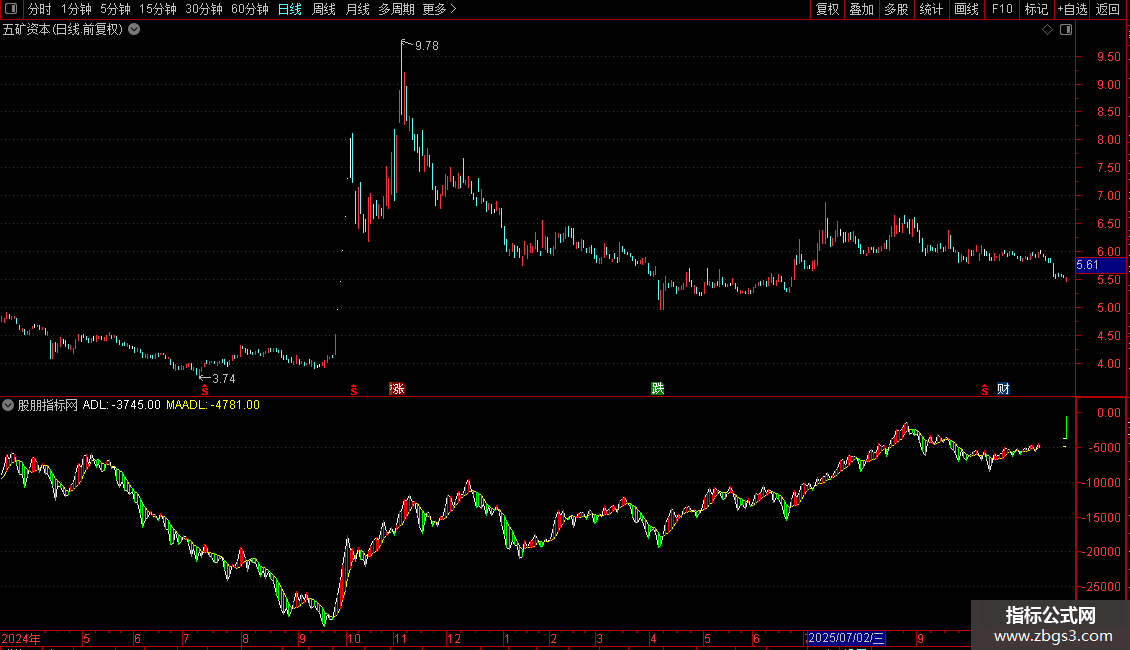Click the blue 财 financial marker

[x=1003, y=389]
